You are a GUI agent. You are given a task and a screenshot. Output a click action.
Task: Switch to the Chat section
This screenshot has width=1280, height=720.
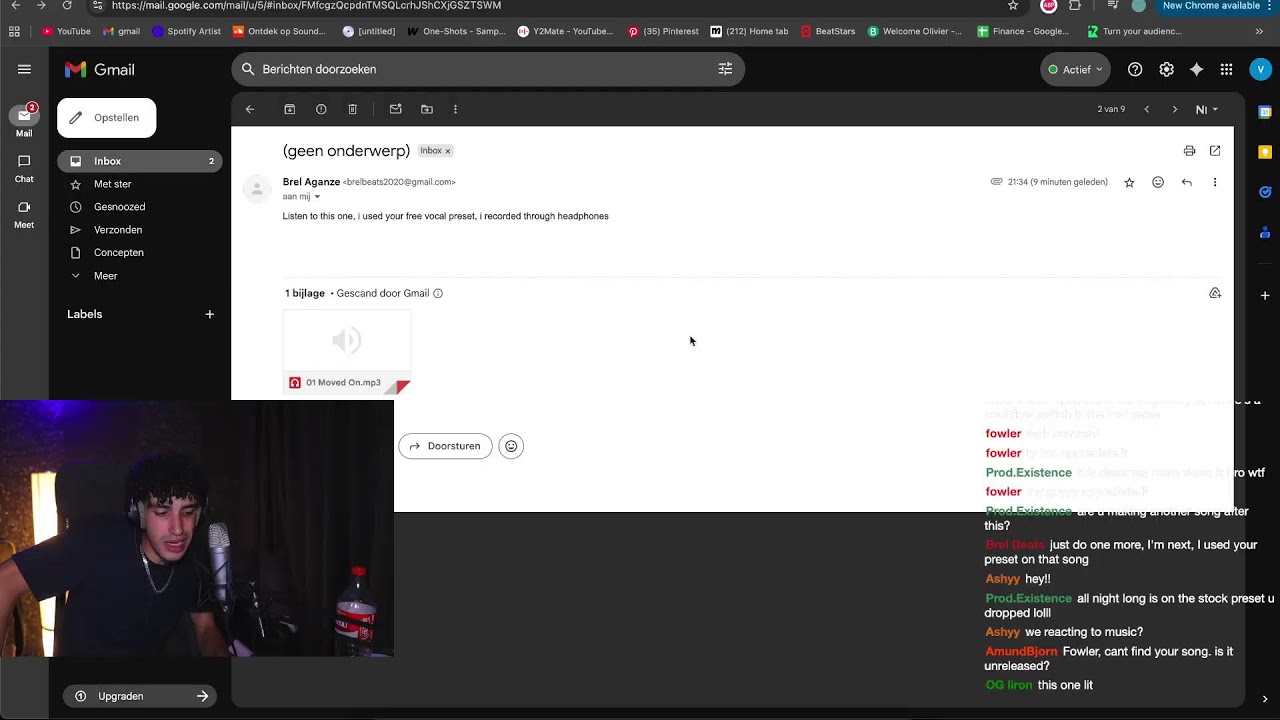[x=24, y=168]
